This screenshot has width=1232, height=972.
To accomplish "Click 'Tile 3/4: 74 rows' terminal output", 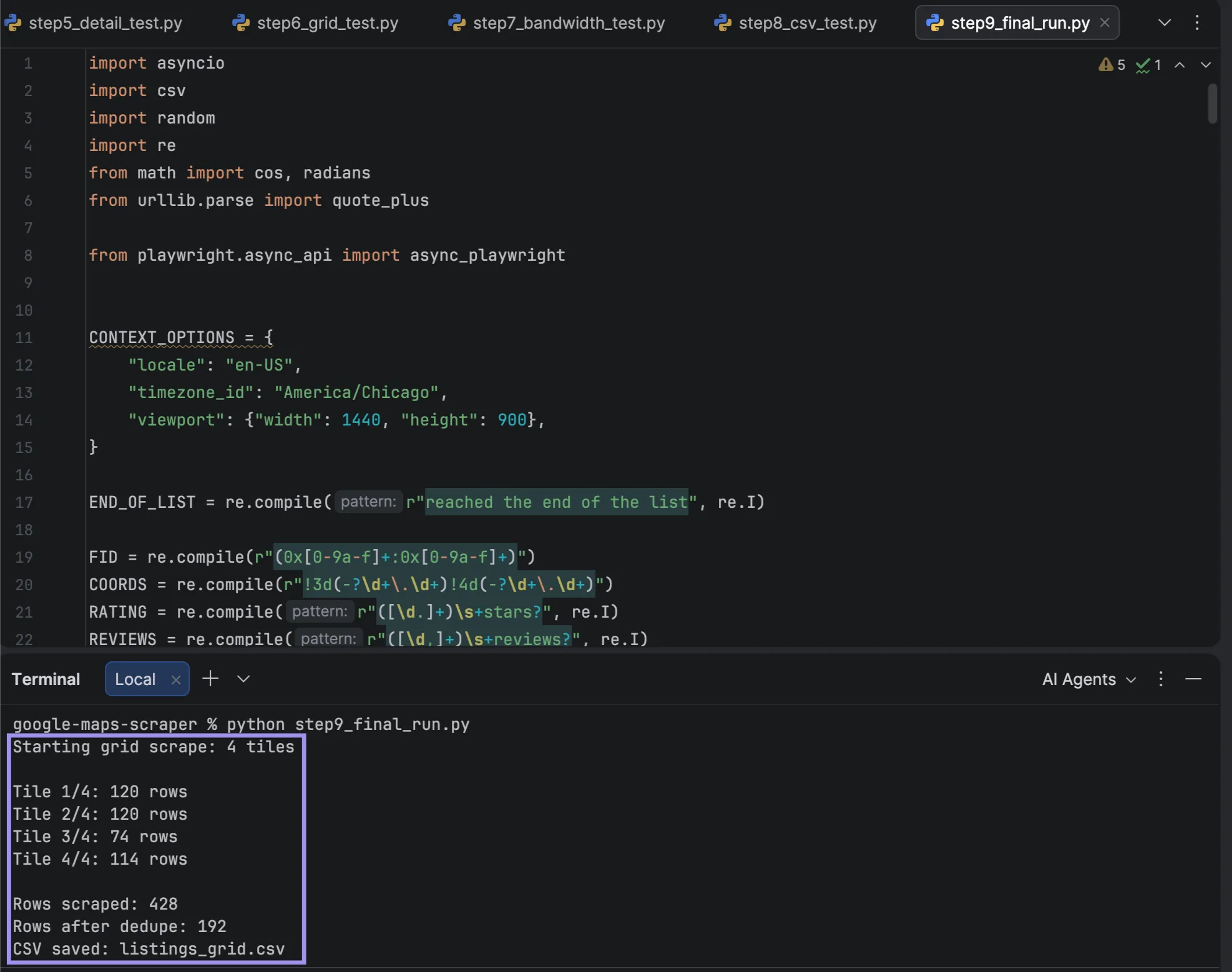I will (95, 837).
